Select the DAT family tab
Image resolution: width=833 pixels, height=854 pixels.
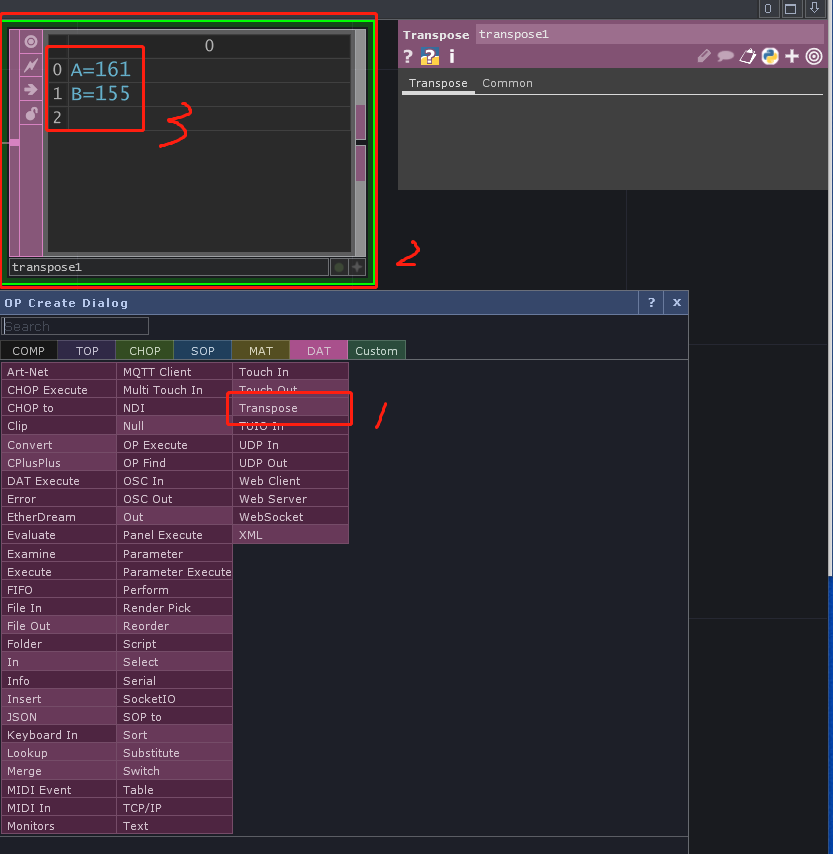point(318,350)
